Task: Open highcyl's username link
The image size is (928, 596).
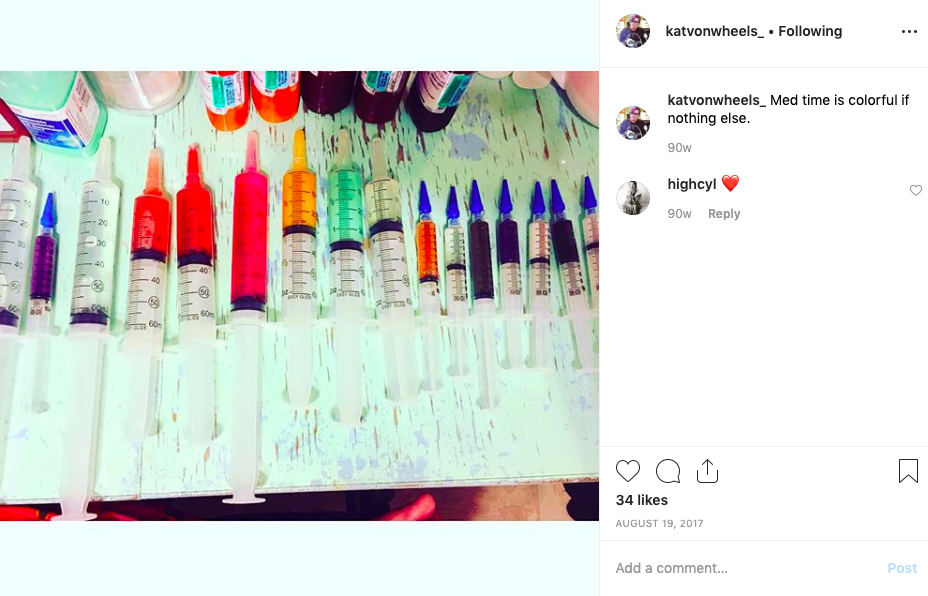Action: (692, 184)
